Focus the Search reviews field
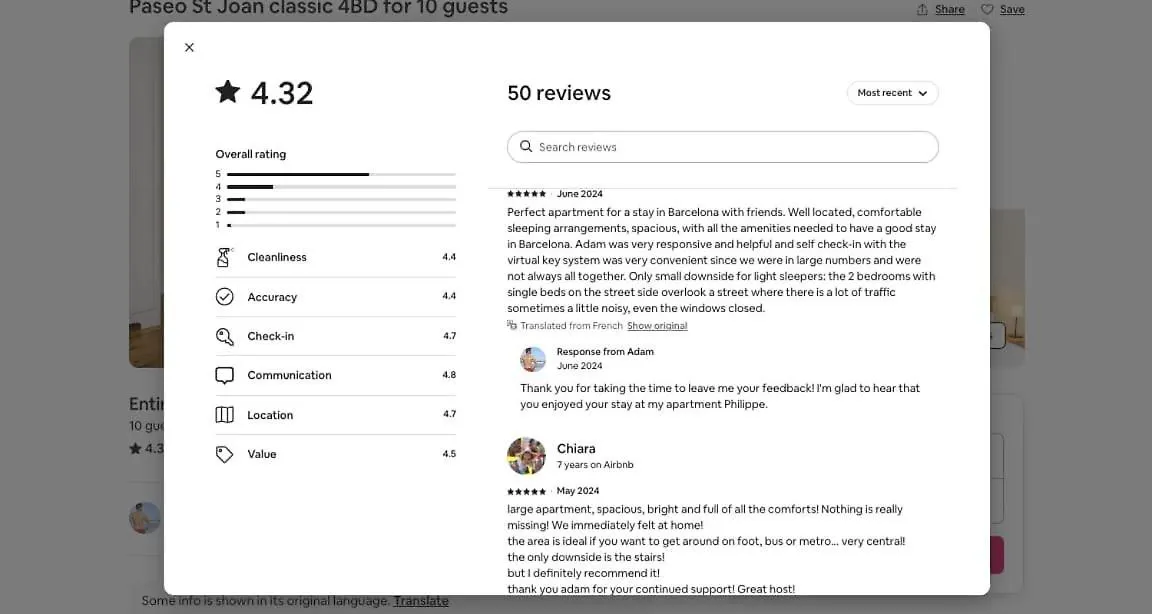1152x614 pixels. [x=723, y=147]
